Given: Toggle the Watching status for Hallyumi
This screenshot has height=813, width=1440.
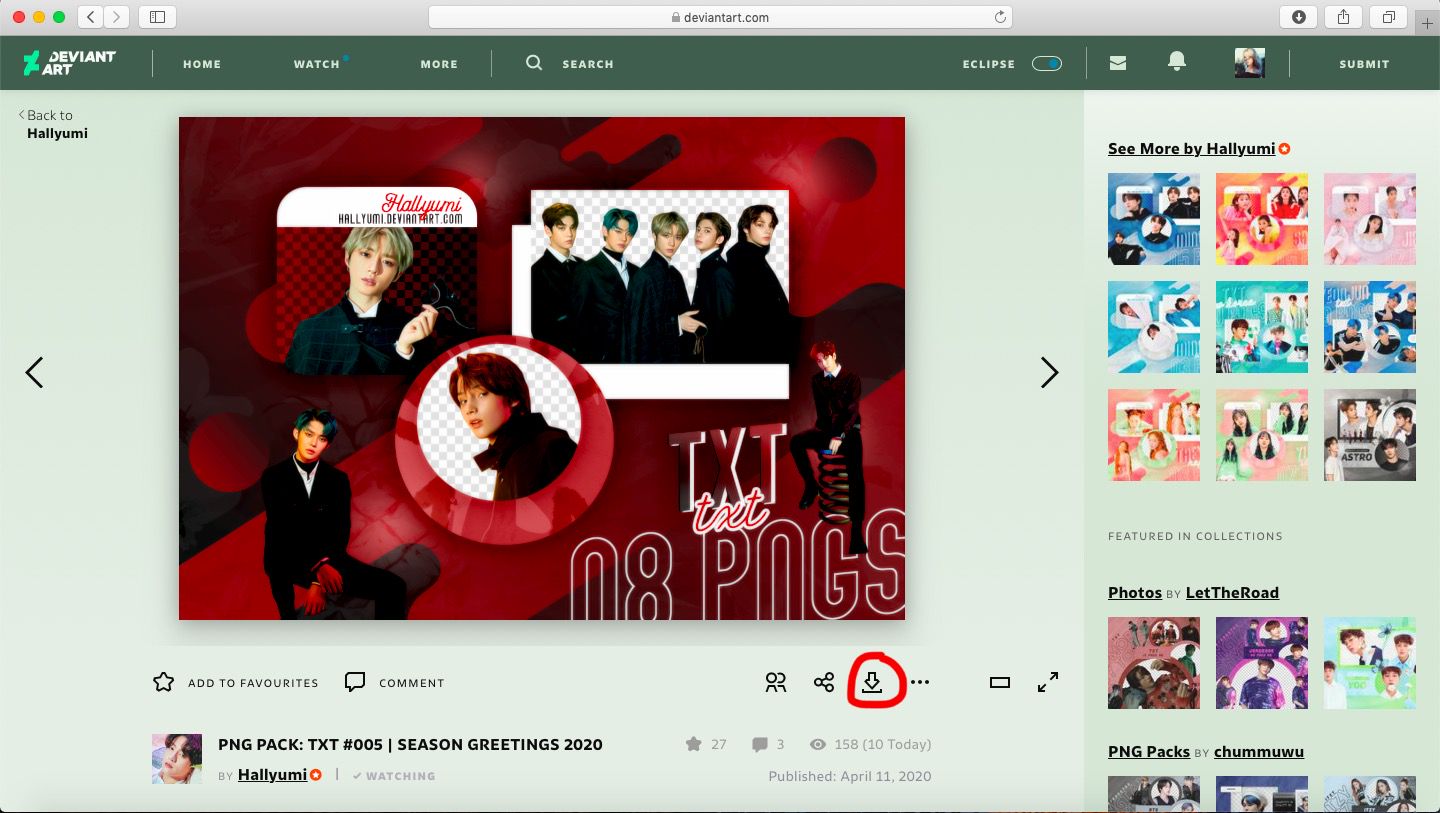Looking at the screenshot, I should pyautogui.click(x=393, y=776).
